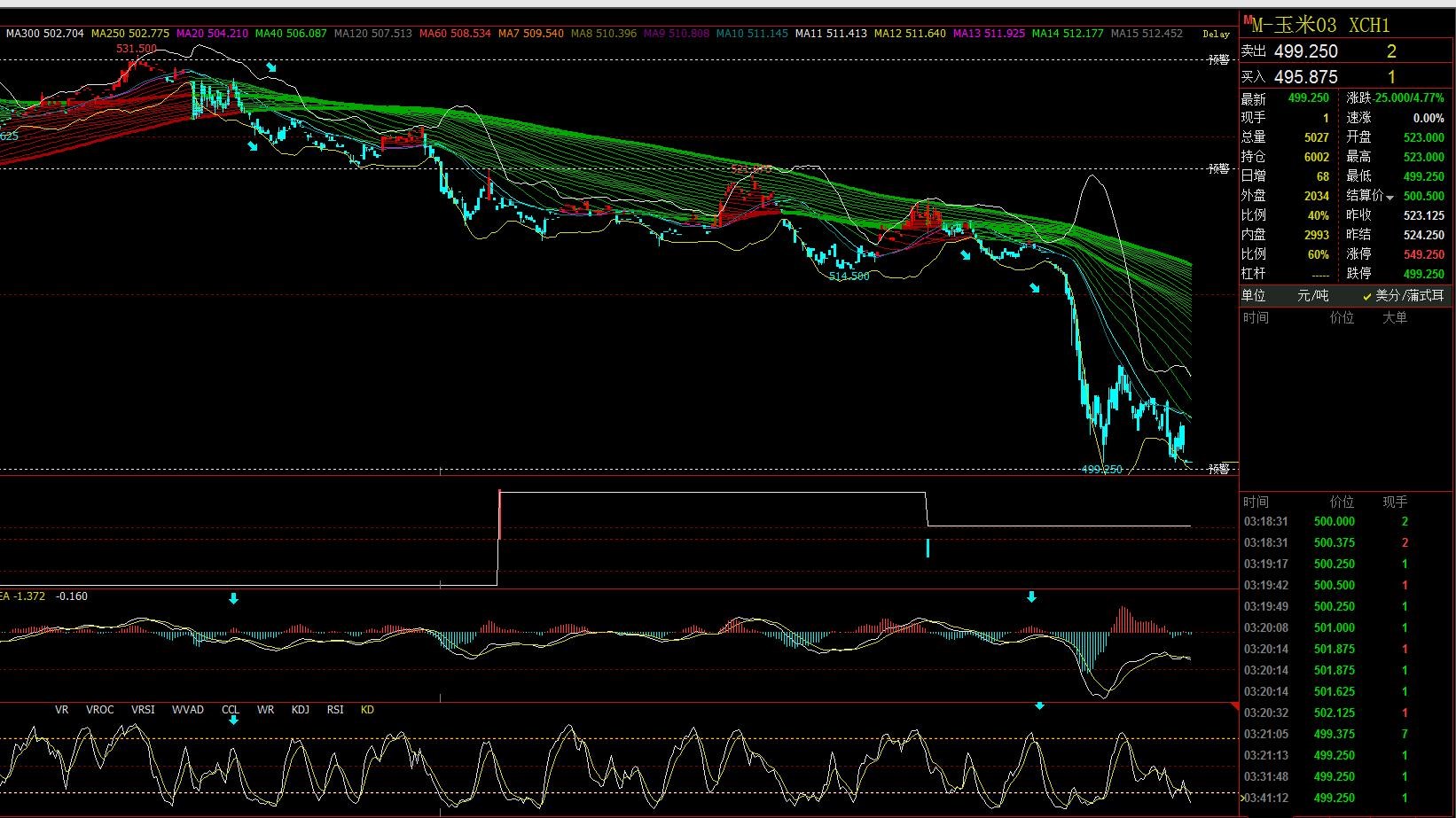Expand the 结算价 dropdown arrow
The height and width of the screenshot is (818, 1456).
point(1389,198)
